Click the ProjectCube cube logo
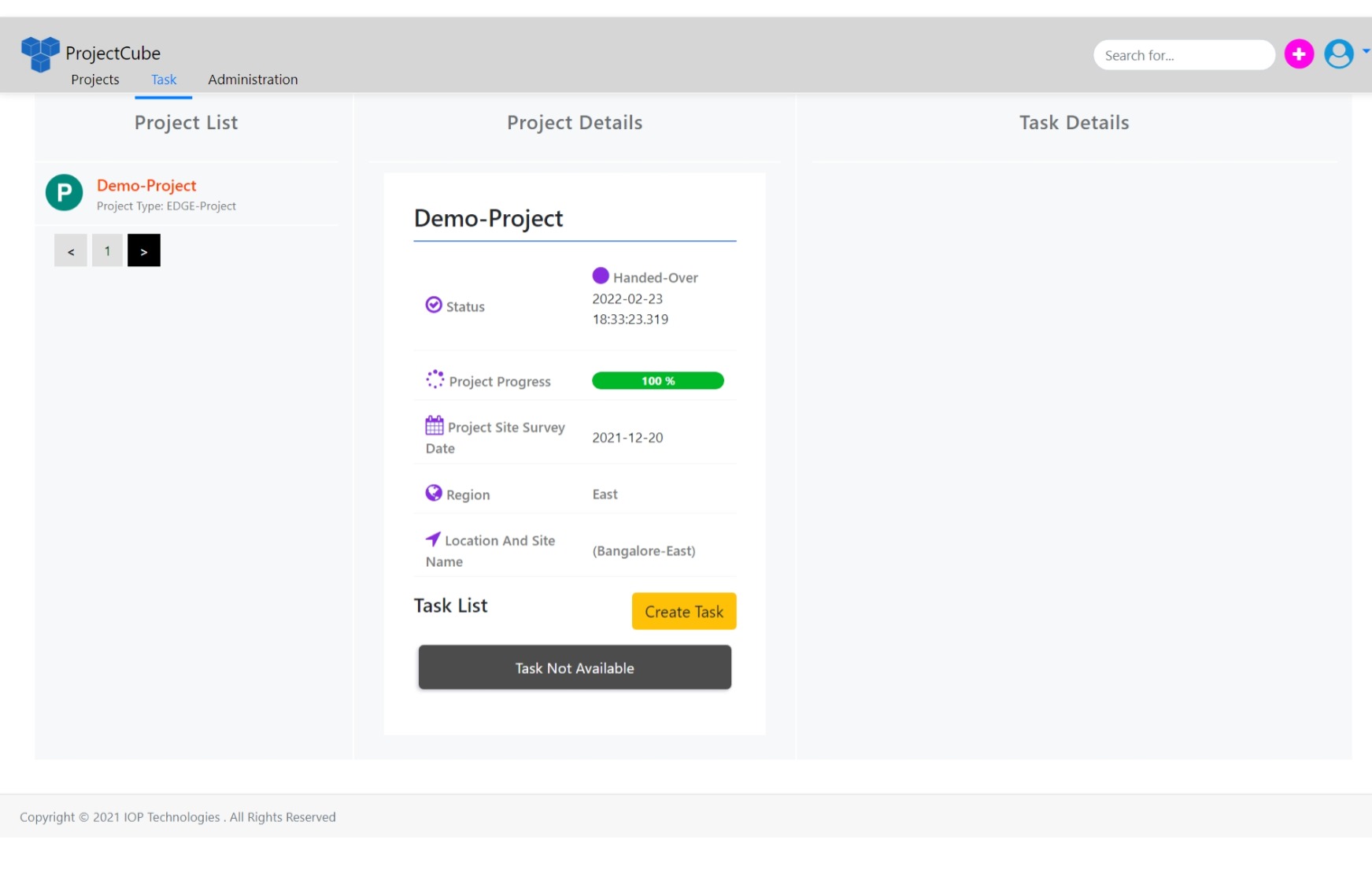This screenshot has width=1372, height=892. pyautogui.click(x=40, y=54)
